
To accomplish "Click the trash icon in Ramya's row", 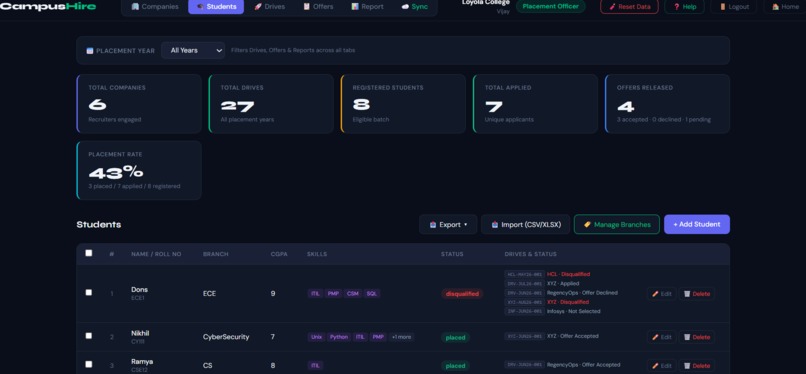I will (x=687, y=366).
